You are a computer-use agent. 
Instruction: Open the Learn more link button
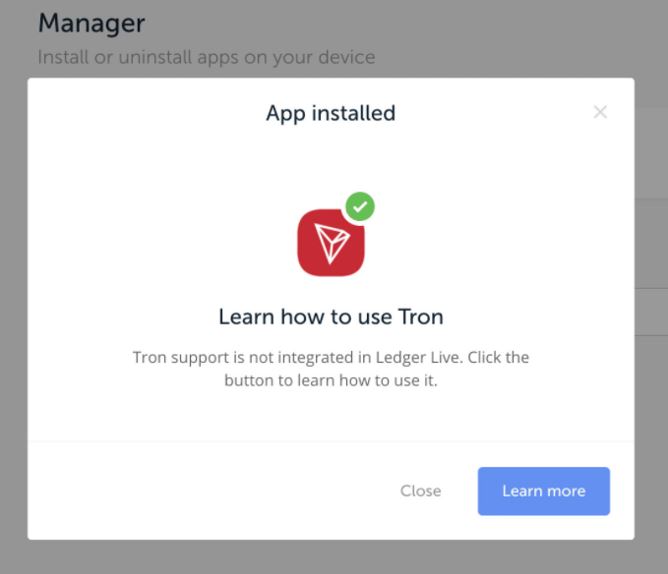[x=543, y=491]
